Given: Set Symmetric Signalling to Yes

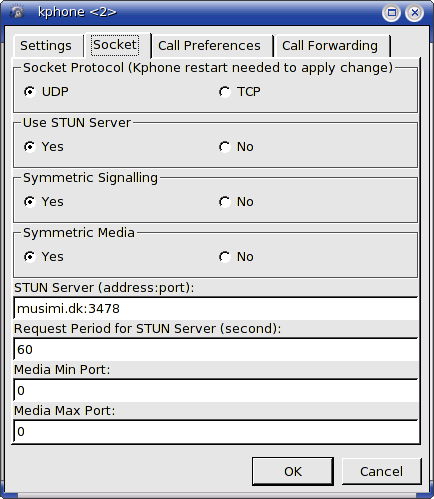Looking at the screenshot, I should (43, 202).
